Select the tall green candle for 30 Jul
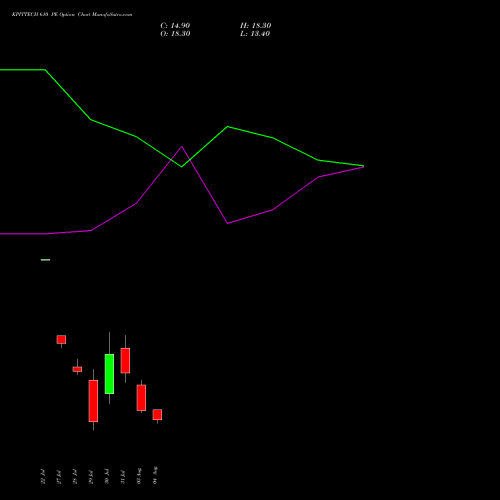Image resolution: width=500 pixels, height=500 pixels. tap(109, 374)
